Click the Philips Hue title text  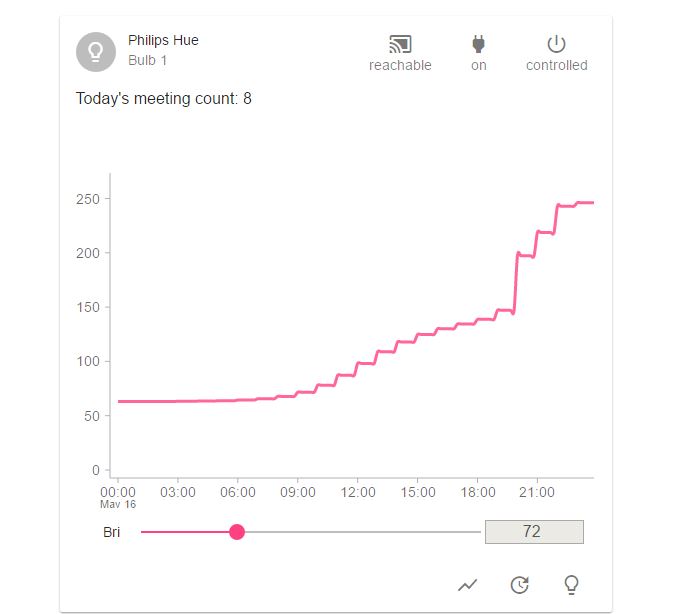coord(163,40)
